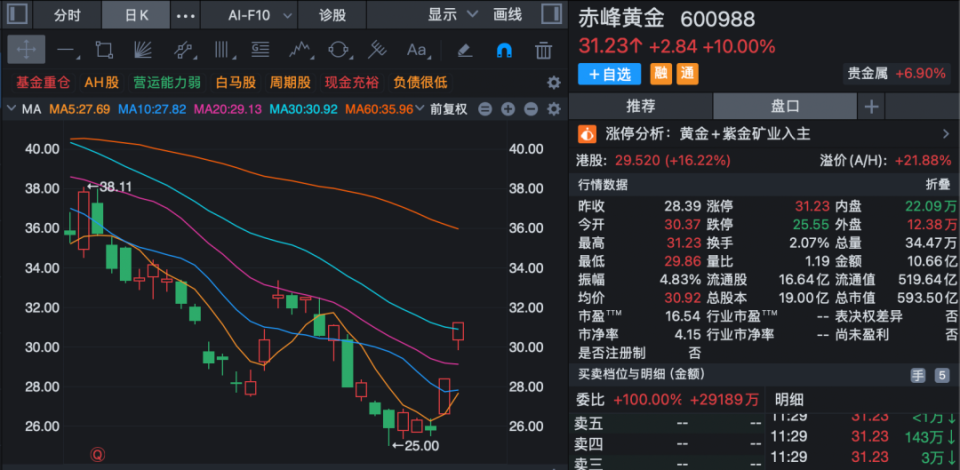The width and height of the screenshot is (960, 470).
Task: Select the vertical period lines tool
Action: point(222,50)
